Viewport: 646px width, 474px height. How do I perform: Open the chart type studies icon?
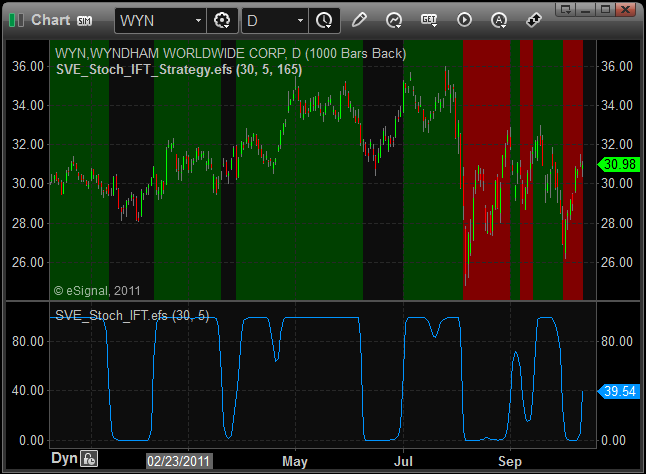[394, 20]
